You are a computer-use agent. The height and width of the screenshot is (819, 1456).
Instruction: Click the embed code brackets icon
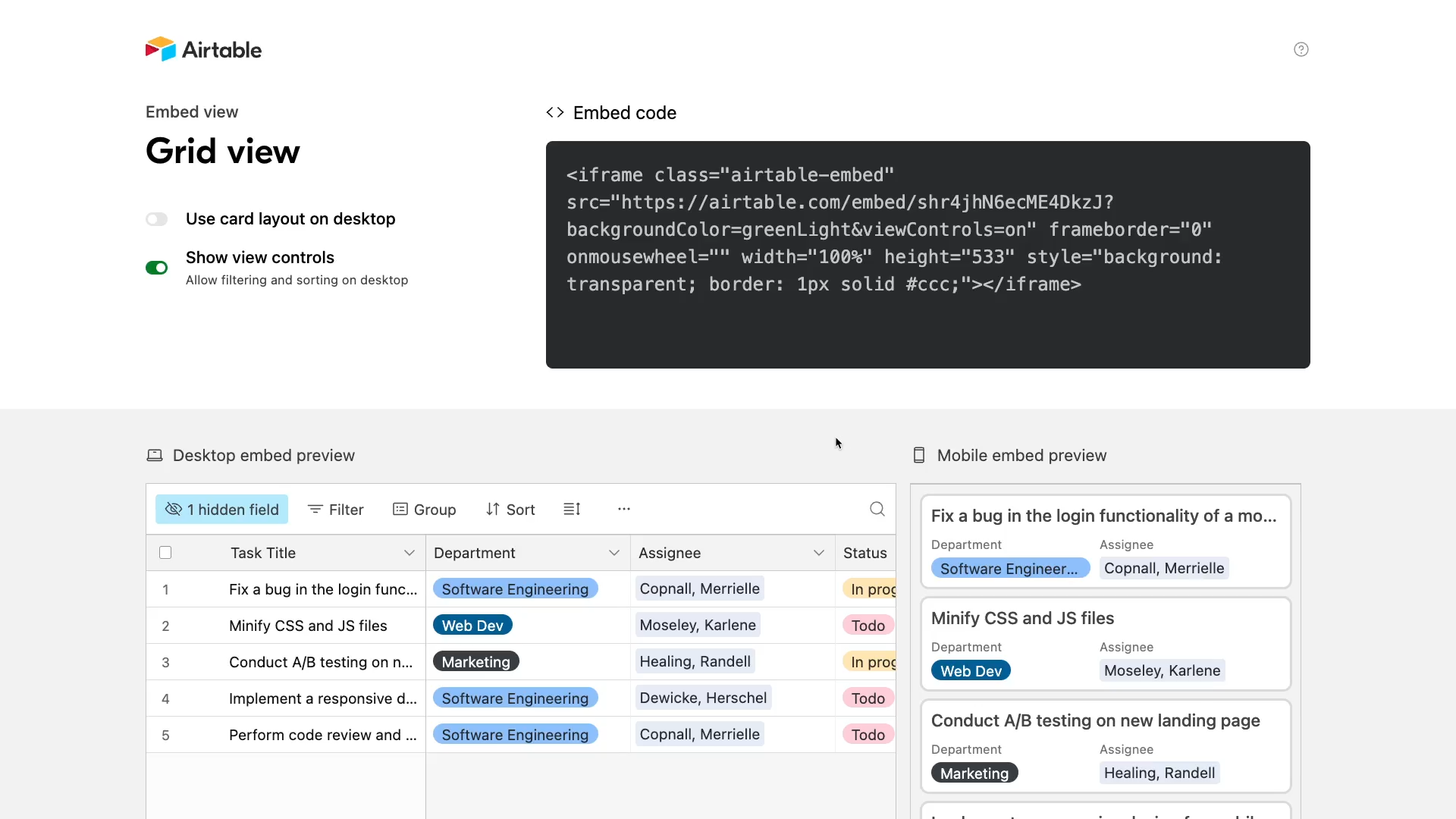[555, 112]
